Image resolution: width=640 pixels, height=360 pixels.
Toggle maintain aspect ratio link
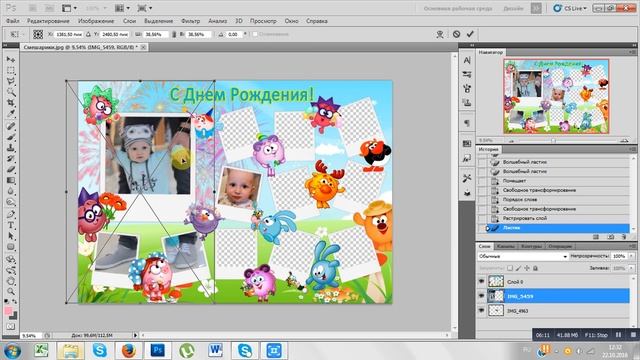(174, 35)
